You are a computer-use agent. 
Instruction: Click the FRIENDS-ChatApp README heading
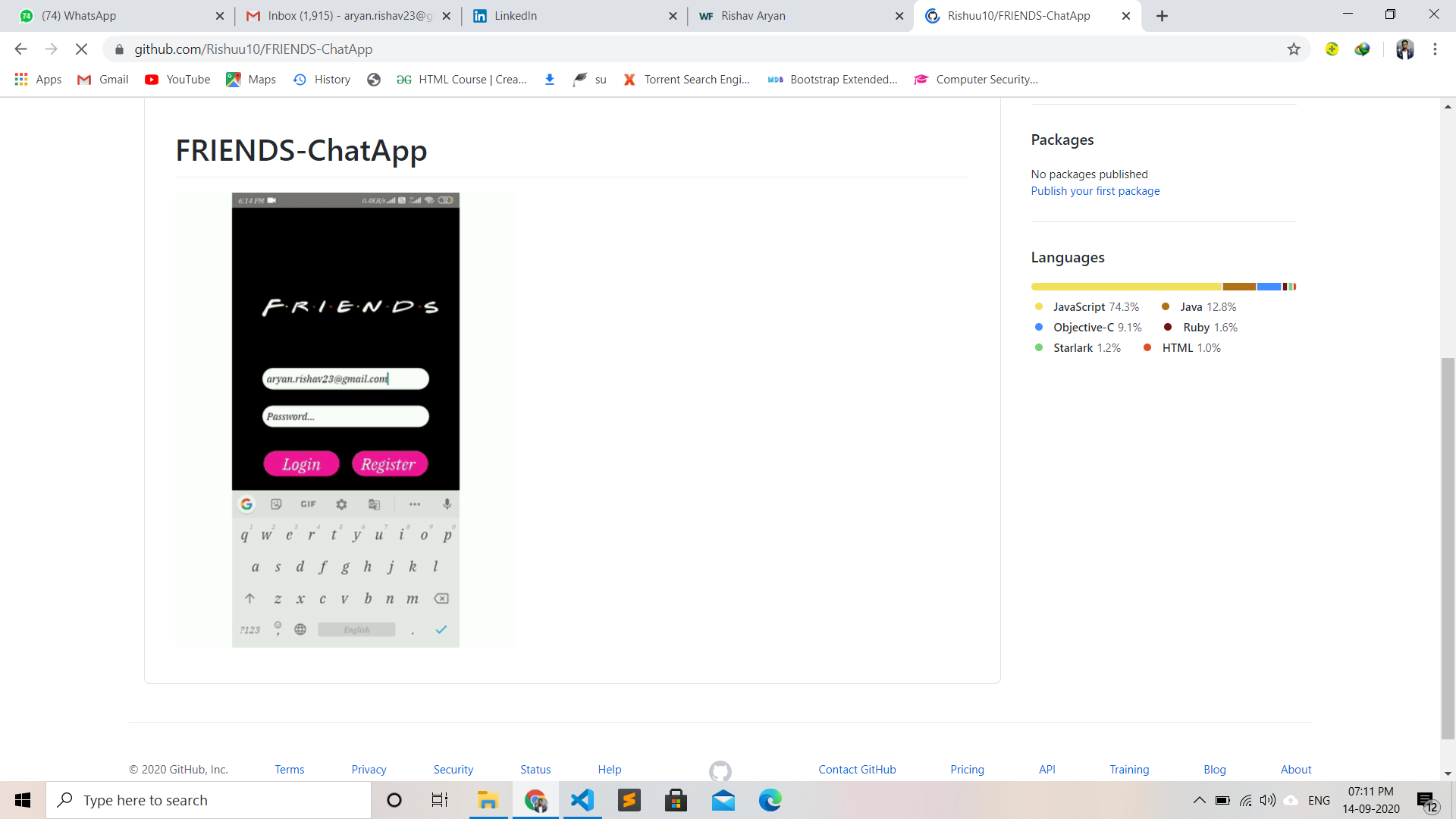click(x=301, y=150)
